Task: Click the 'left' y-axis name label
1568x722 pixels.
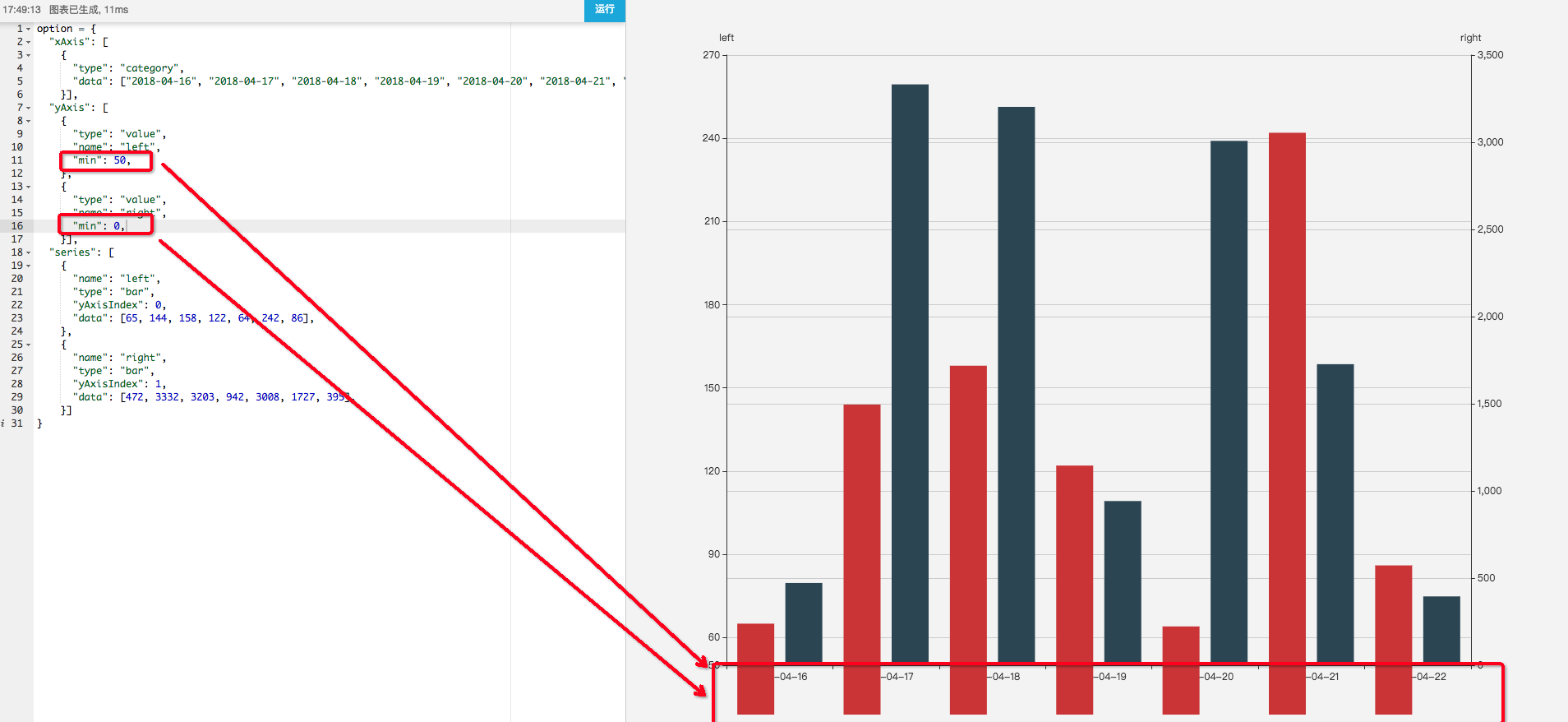Action: point(726,38)
